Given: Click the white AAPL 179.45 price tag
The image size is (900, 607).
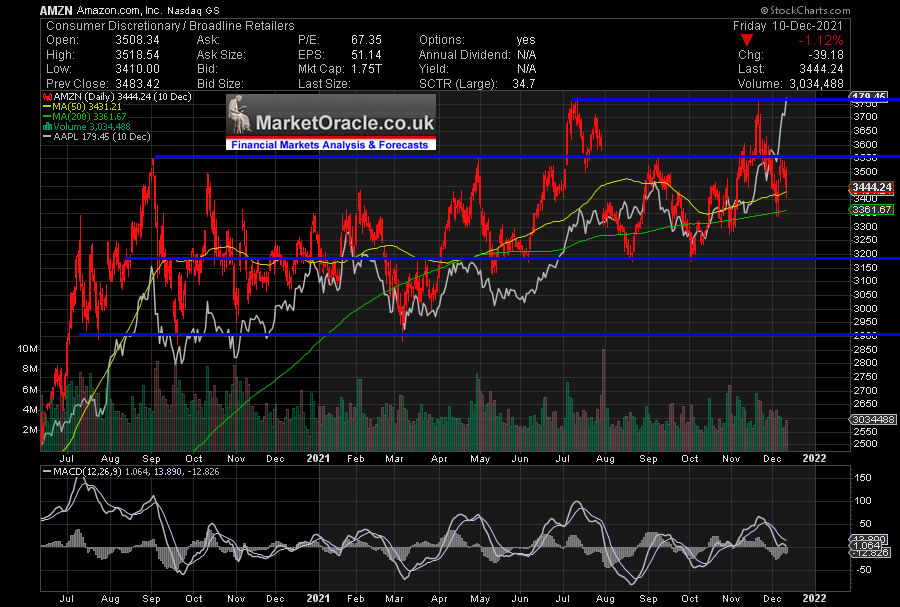Looking at the screenshot, I should point(870,96).
